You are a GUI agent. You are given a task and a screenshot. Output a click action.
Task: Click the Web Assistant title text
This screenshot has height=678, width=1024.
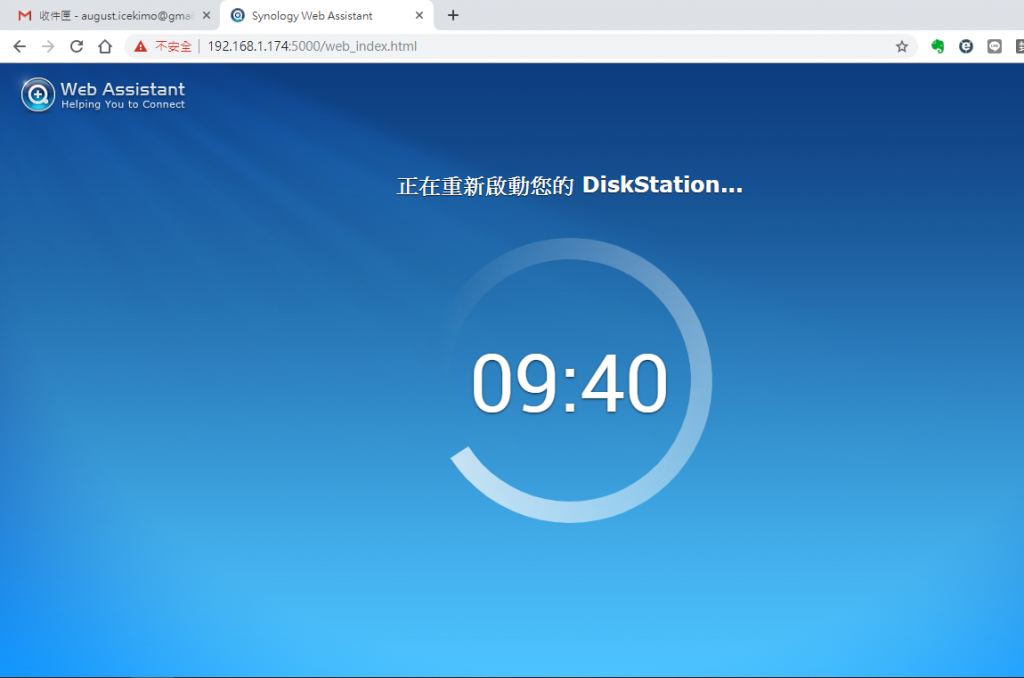123,89
